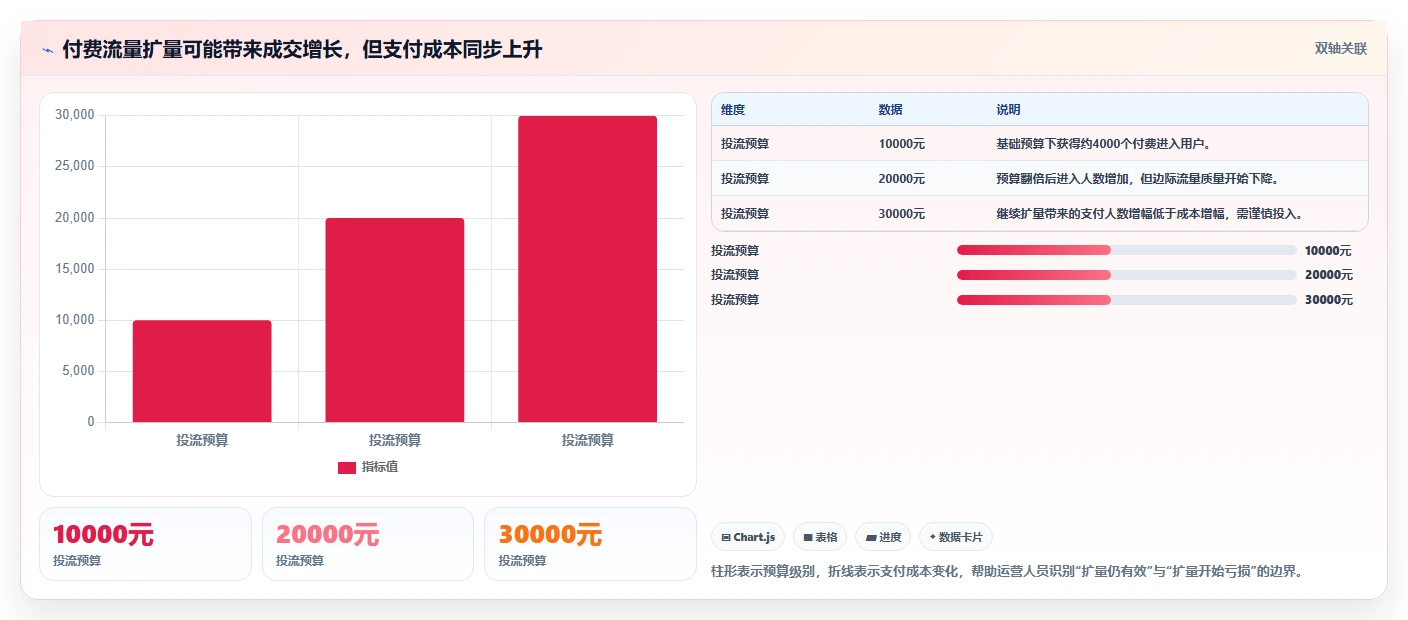
Task: Click the 25,000 y-axis label
Action: pyautogui.click(x=75, y=166)
